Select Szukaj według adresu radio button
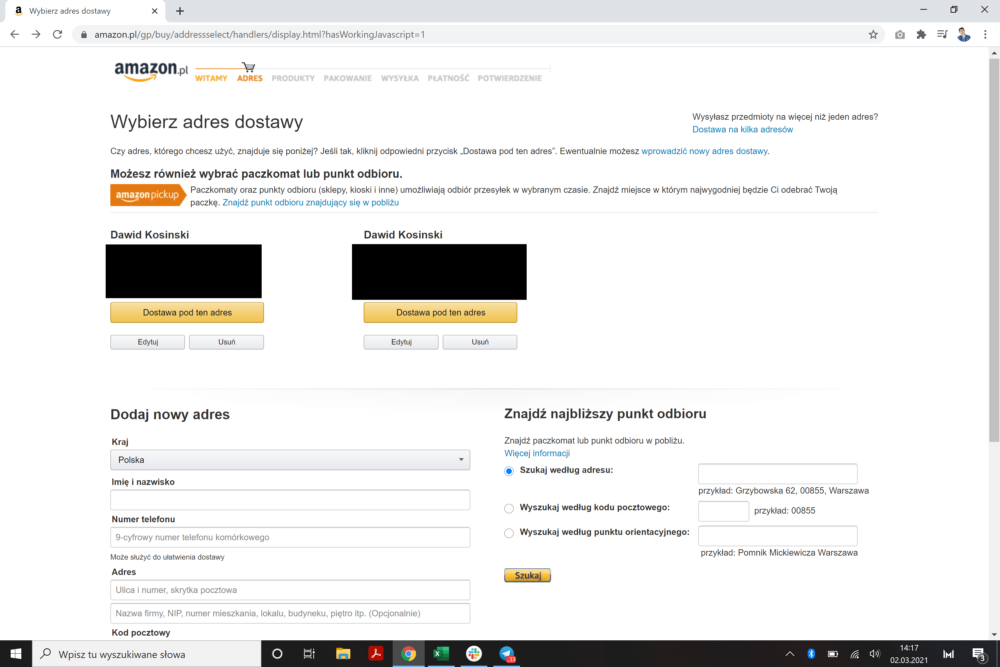Image resolution: width=1000 pixels, height=667 pixels. coord(509,471)
